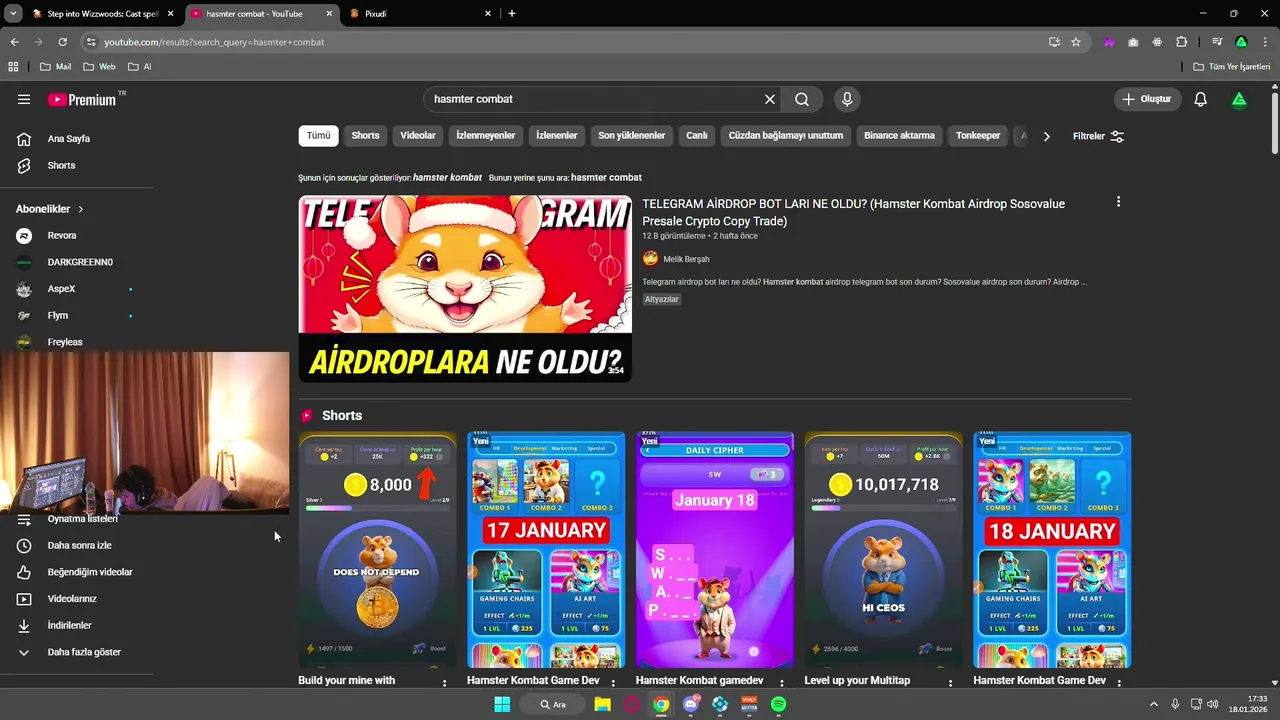Switch to the Step into Wizzwoods tab

click(x=103, y=14)
